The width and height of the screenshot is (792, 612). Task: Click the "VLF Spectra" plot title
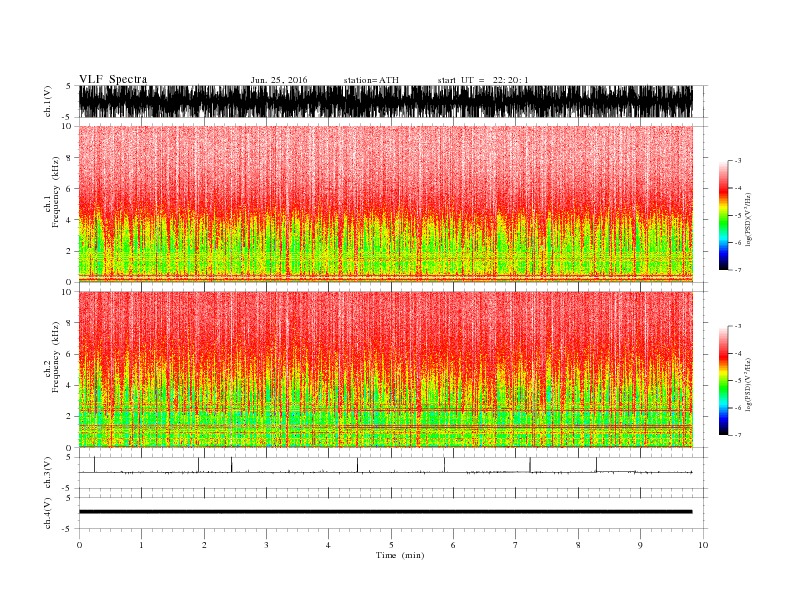coord(113,79)
